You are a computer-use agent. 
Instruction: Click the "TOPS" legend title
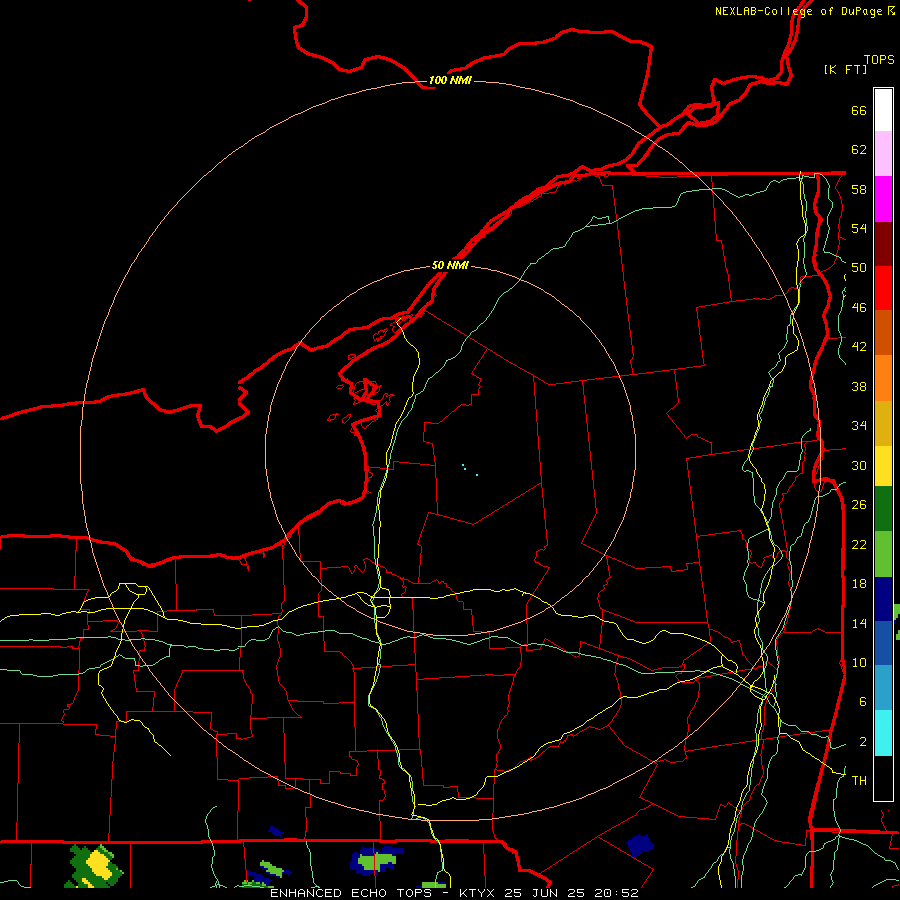pos(879,59)
